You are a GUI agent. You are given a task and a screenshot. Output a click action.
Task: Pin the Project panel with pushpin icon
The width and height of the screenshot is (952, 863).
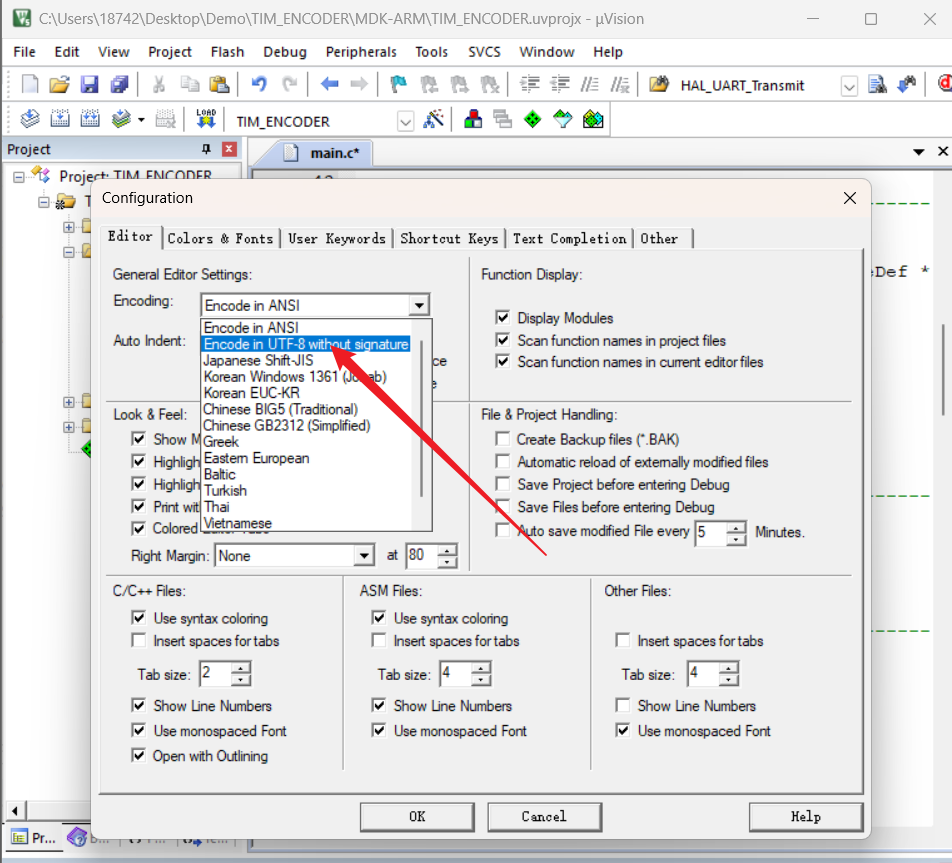click(x=206, y=149)
